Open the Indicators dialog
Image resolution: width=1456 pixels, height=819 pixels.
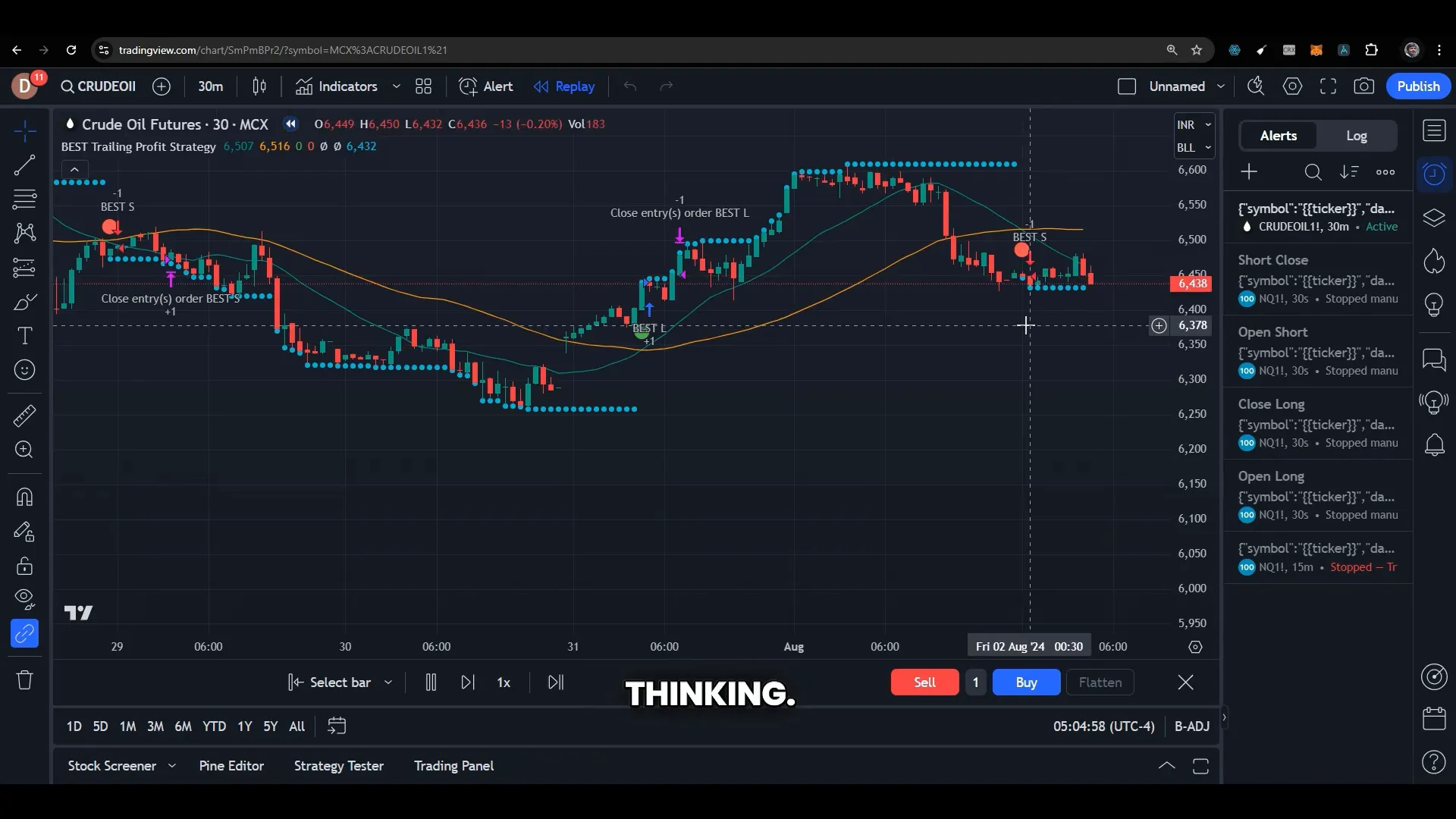[337, 86]
